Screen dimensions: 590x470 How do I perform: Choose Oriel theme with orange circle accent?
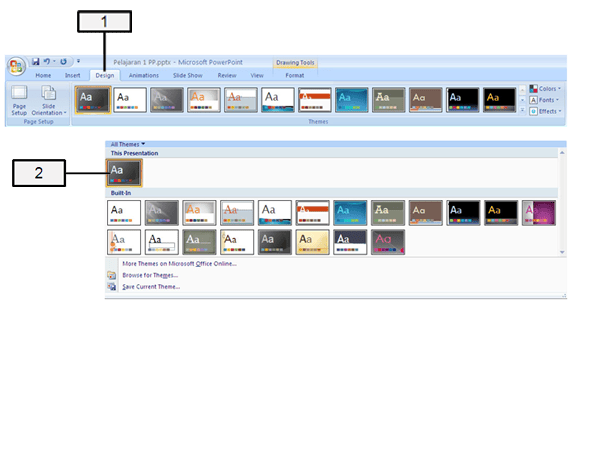click(x=124, y=242)
